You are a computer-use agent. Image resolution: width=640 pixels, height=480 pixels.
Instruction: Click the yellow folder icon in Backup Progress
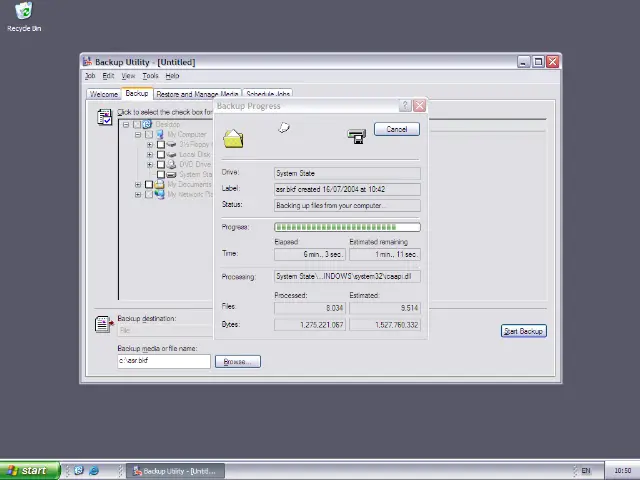(233, 139)
